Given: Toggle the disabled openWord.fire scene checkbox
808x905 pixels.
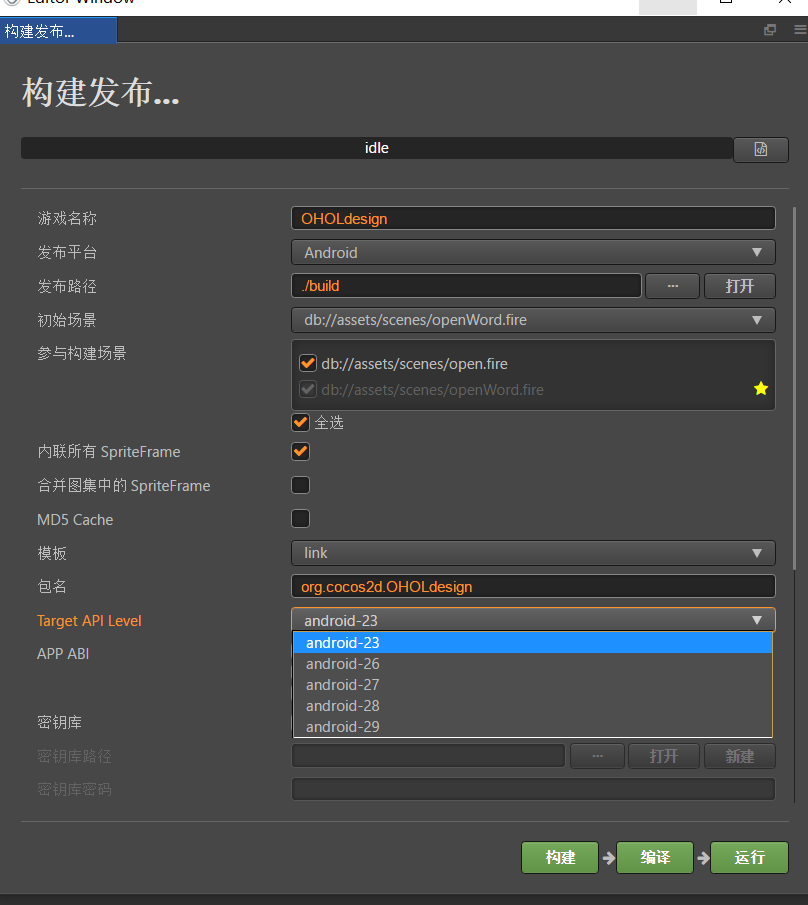Looking at the screenshot, I should click(308, 390).
